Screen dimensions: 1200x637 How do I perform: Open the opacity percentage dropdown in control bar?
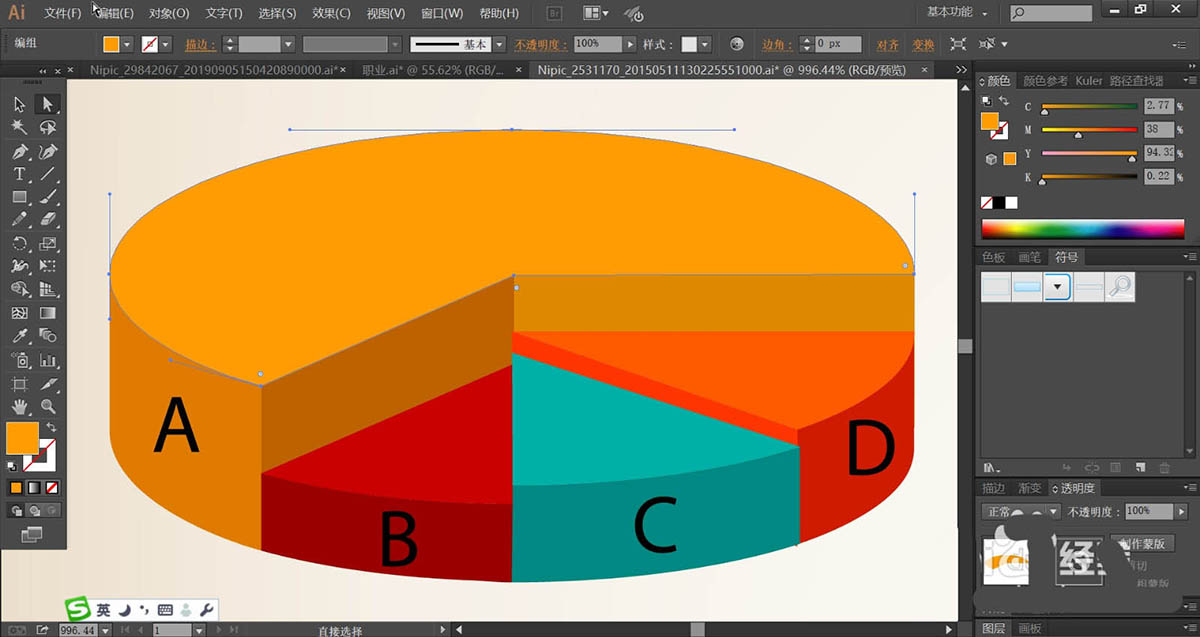click(629, 44)
